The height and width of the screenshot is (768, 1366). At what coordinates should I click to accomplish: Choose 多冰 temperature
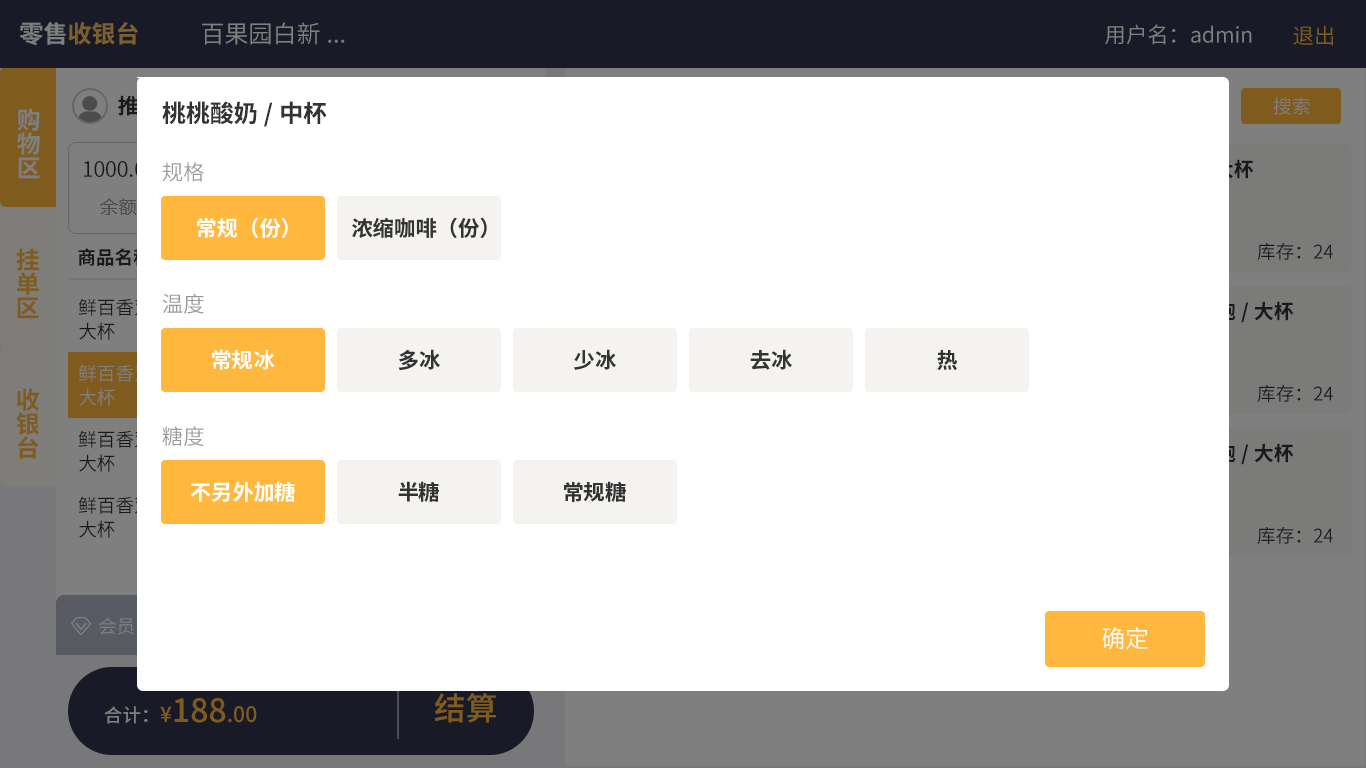click(419, 360)
